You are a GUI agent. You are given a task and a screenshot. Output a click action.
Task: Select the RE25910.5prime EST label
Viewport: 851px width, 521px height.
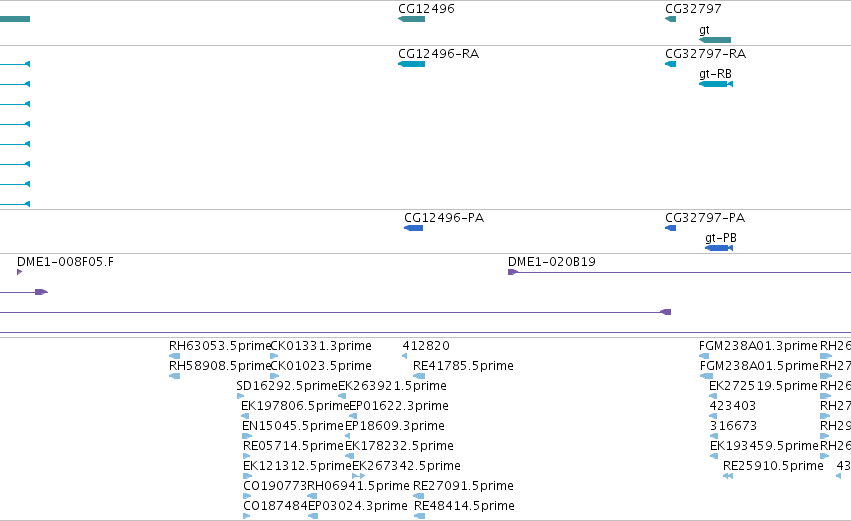[x=773, y=466]
